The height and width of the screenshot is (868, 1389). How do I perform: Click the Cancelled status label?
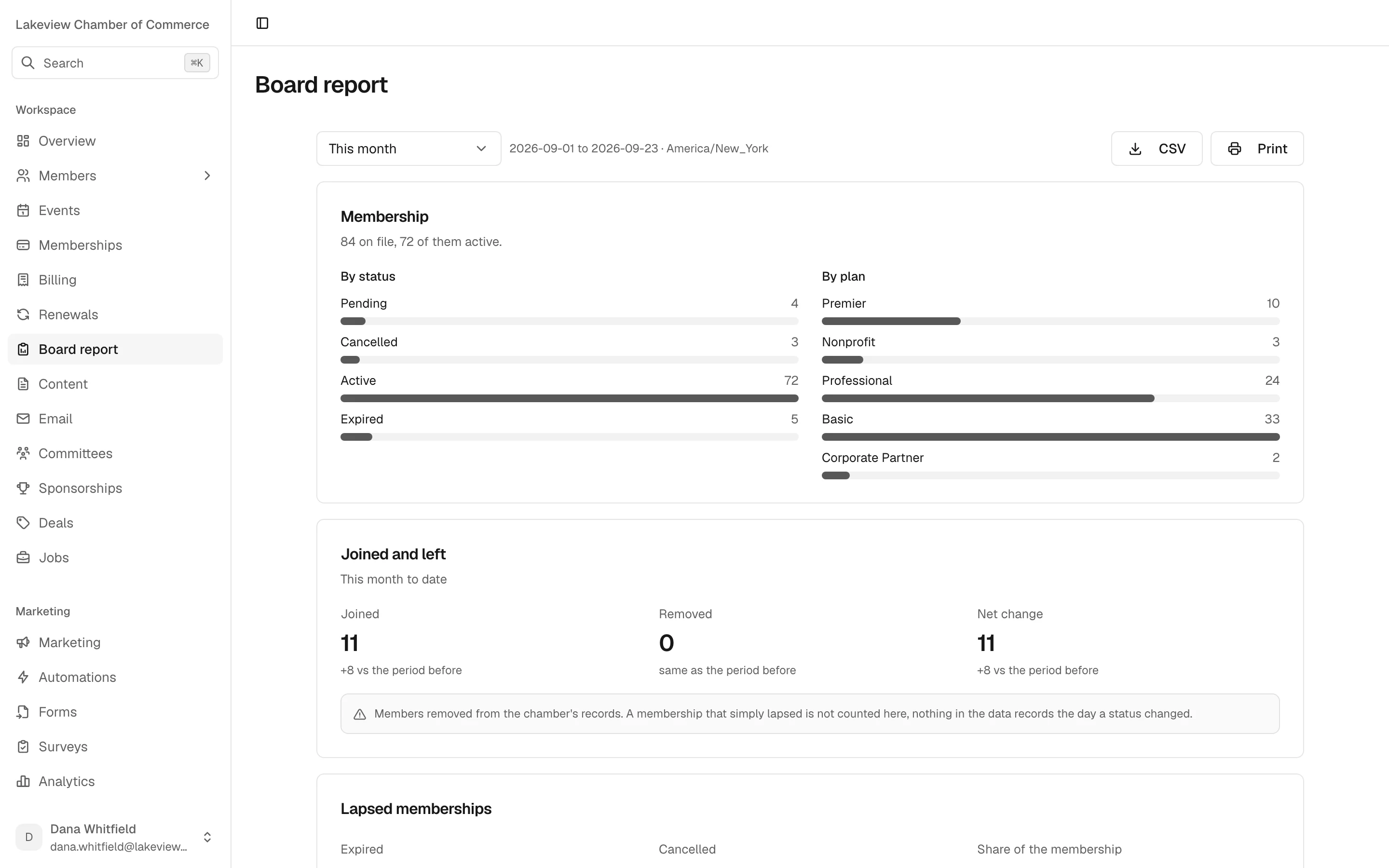click(368, 342)
